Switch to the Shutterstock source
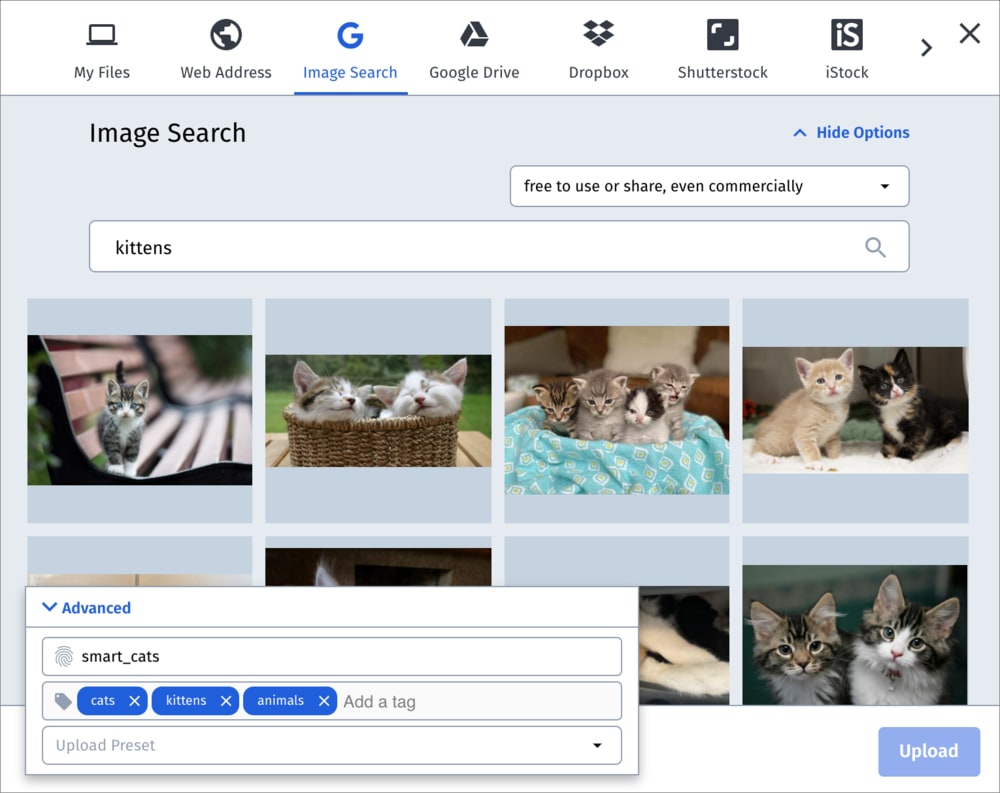 pyautogui.click(x=722, y=47)
